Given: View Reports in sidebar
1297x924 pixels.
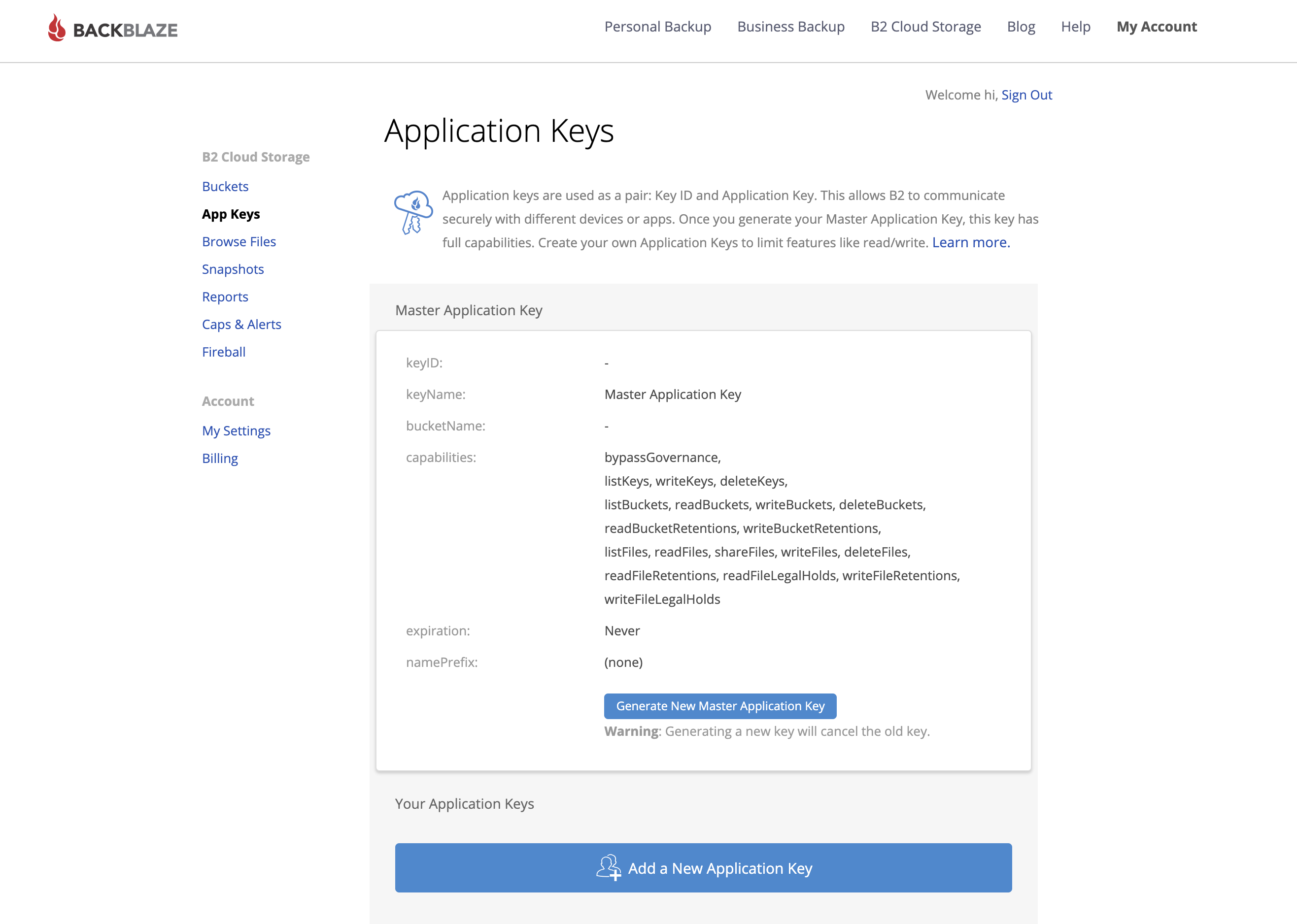Looking at the screenshot, I should pyautogui.click(x=225, y=297).
